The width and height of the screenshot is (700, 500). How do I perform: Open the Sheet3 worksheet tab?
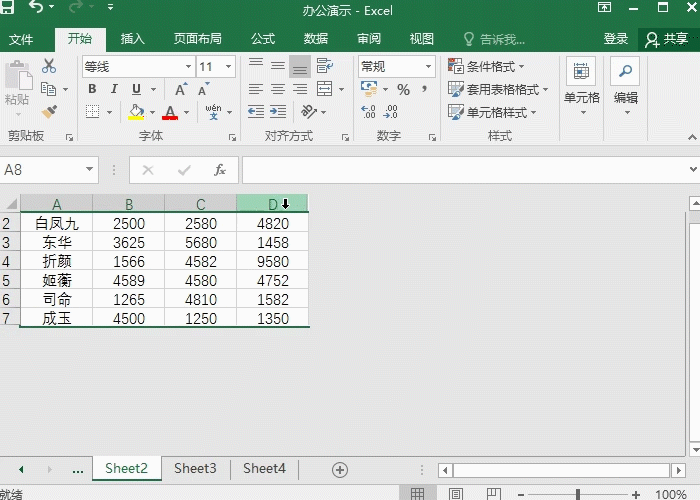pos(195,468)
